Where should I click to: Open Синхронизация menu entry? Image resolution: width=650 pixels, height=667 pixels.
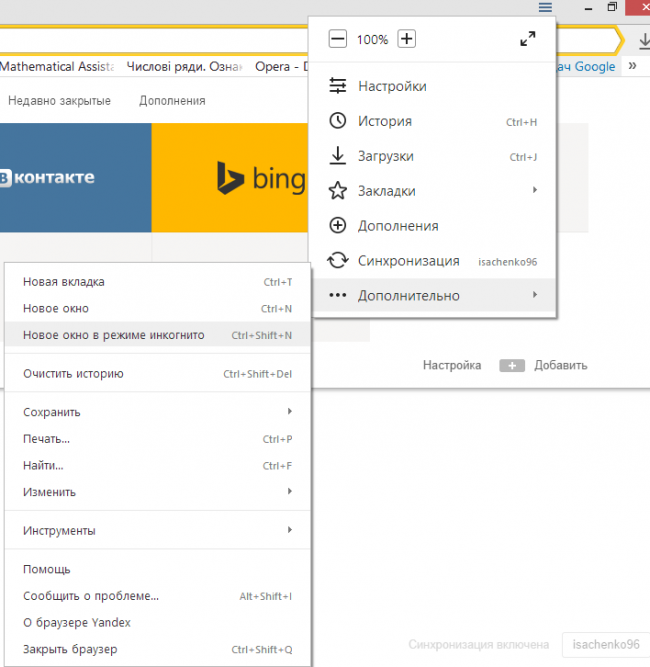(x=433, y=260)
